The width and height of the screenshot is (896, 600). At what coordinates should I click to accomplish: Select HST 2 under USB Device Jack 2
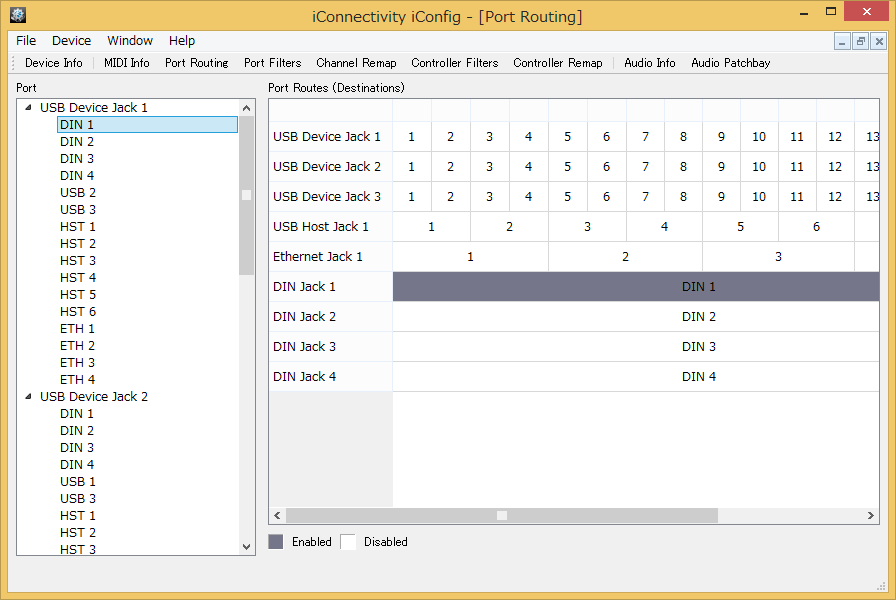click(78, 533)
